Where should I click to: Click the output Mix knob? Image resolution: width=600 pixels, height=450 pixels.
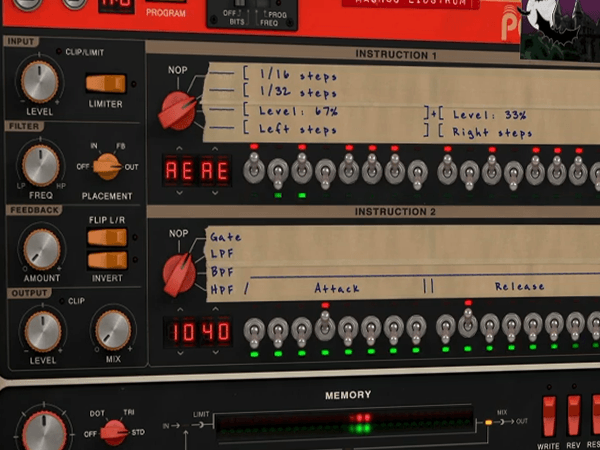pyautogui.click(x=113, y=330)
